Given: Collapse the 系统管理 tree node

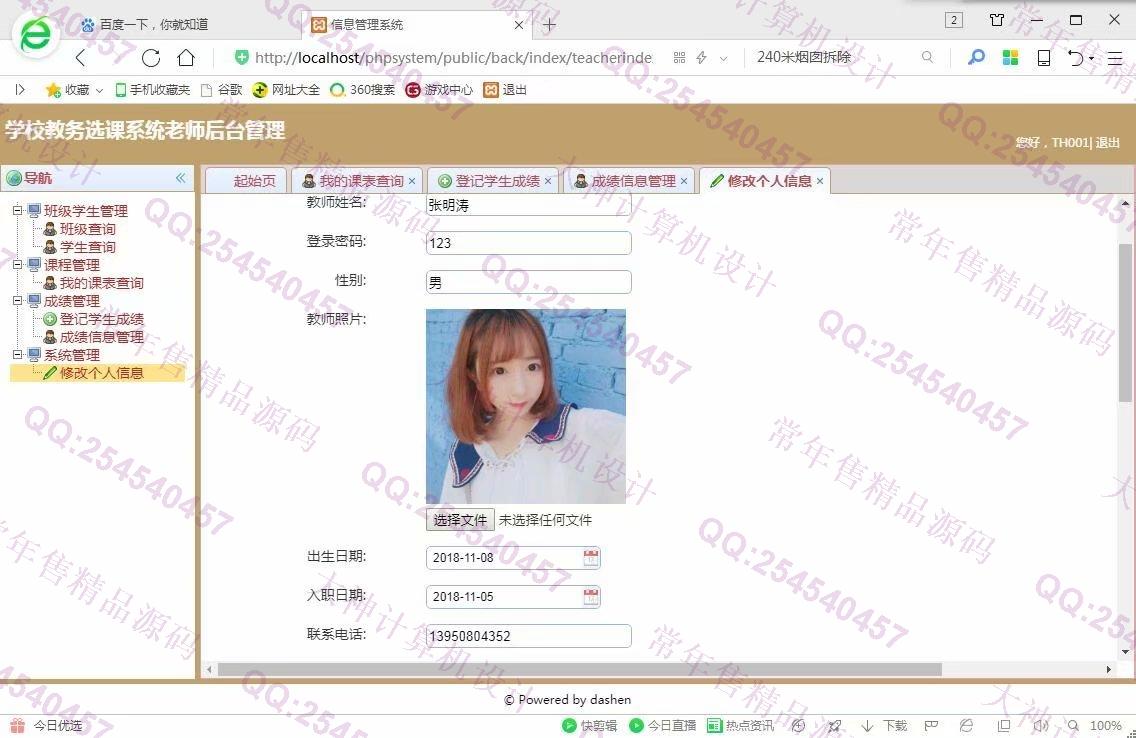Looking at the screenshot, I should point(17,355).
